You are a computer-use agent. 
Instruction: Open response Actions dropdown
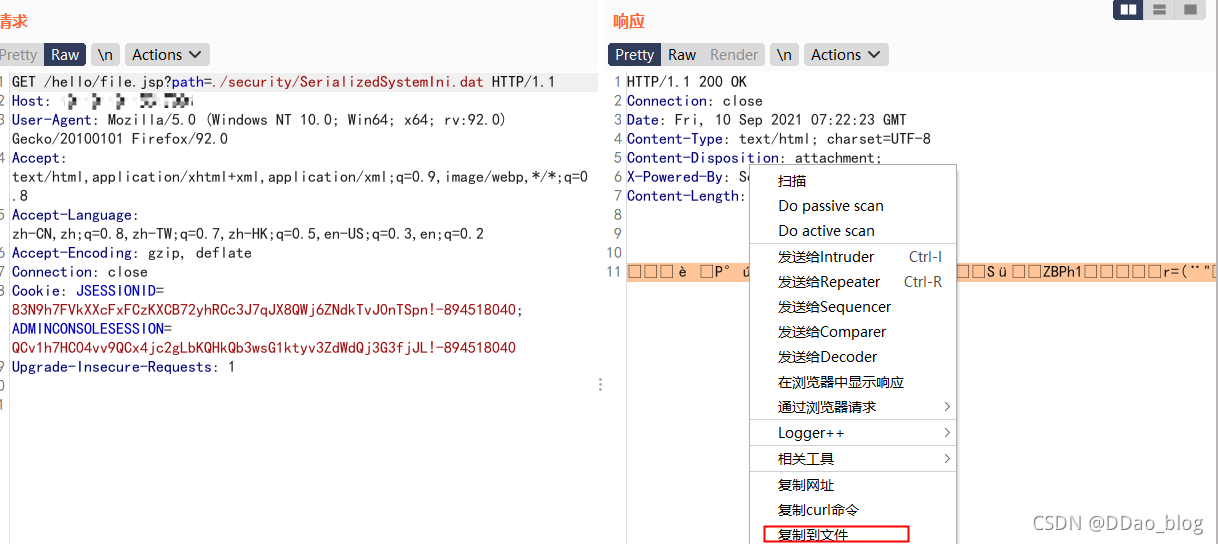click(x=846, y=55)
